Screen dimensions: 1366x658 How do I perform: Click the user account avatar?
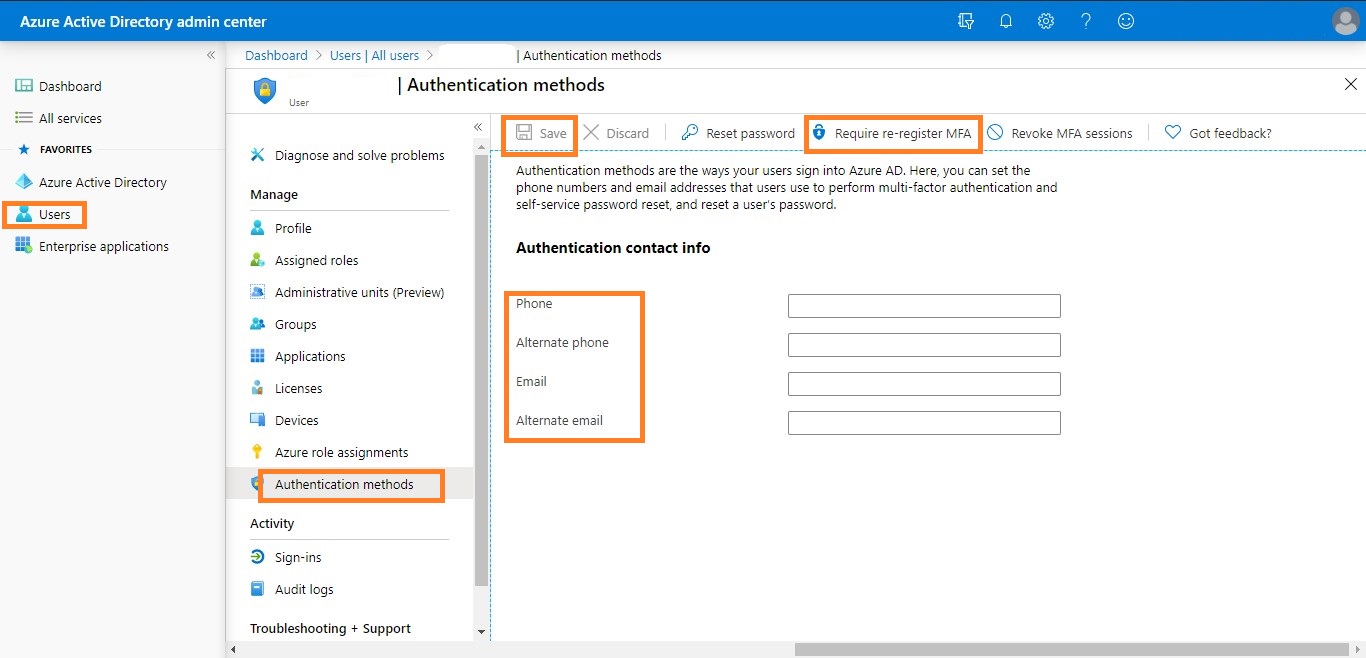[1346, 21]
